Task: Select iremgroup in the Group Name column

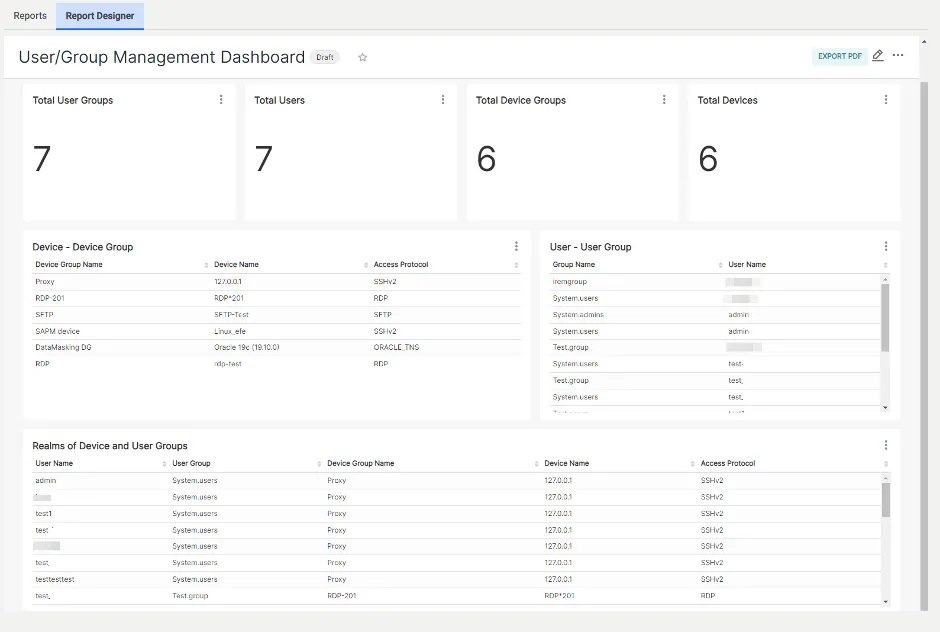Action: [x=570, y=282]
